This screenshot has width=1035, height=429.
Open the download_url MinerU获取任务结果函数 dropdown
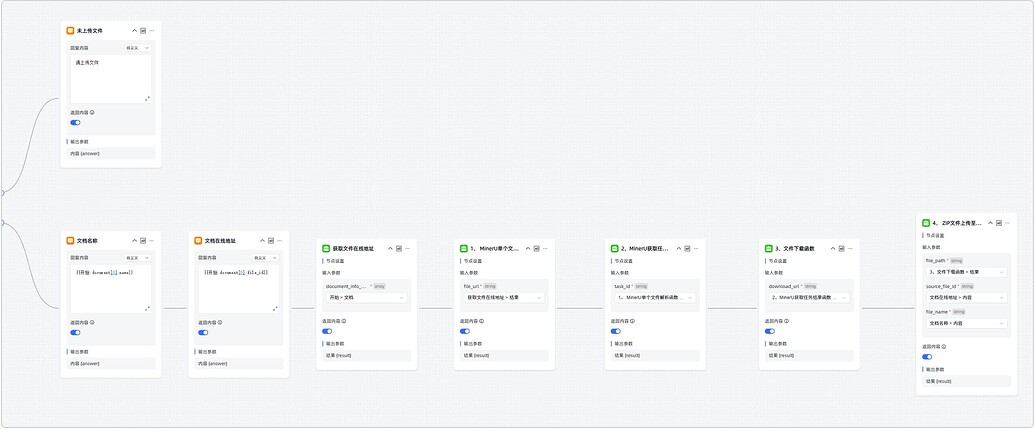pos(809,298)
